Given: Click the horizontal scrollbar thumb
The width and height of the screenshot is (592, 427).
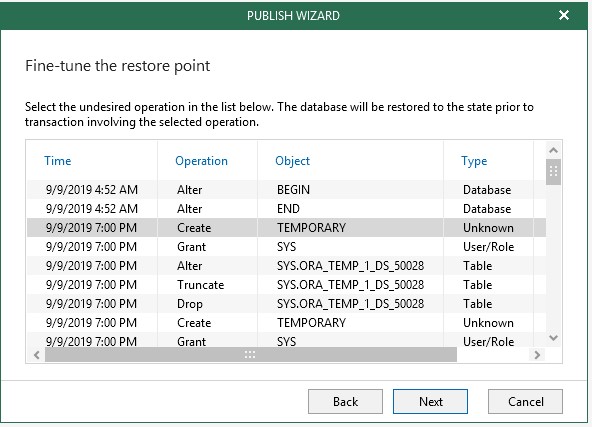Looking at the screenshot, I should click(x=251, y=355).
